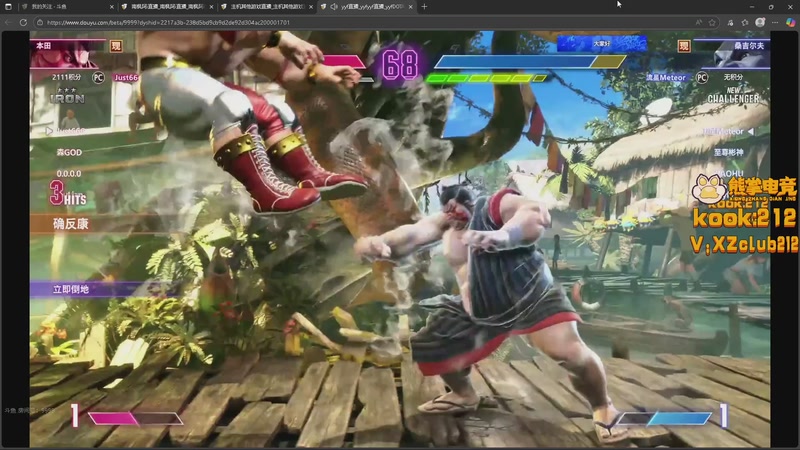Click the Read aloud icon
This screenshot has height=450, width=800.
click(698, 22)
